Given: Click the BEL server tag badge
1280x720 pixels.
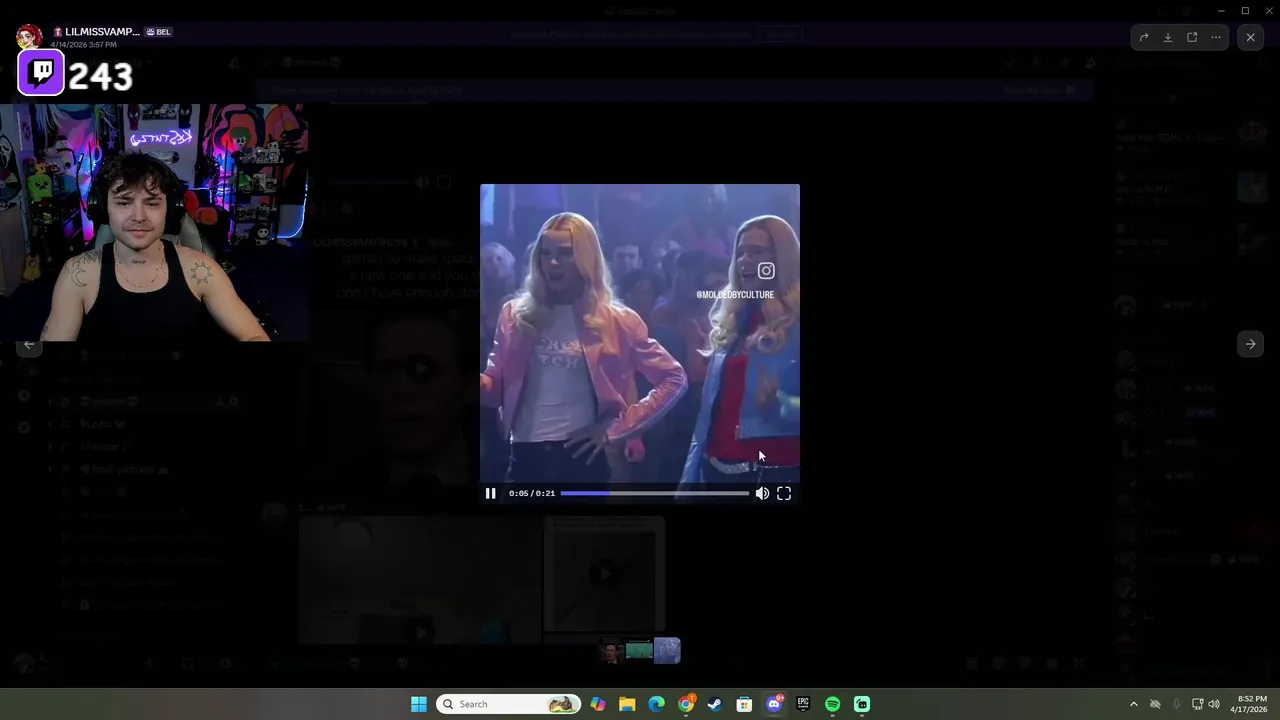Looking at the screenshot, I should (x=159, y=32).
